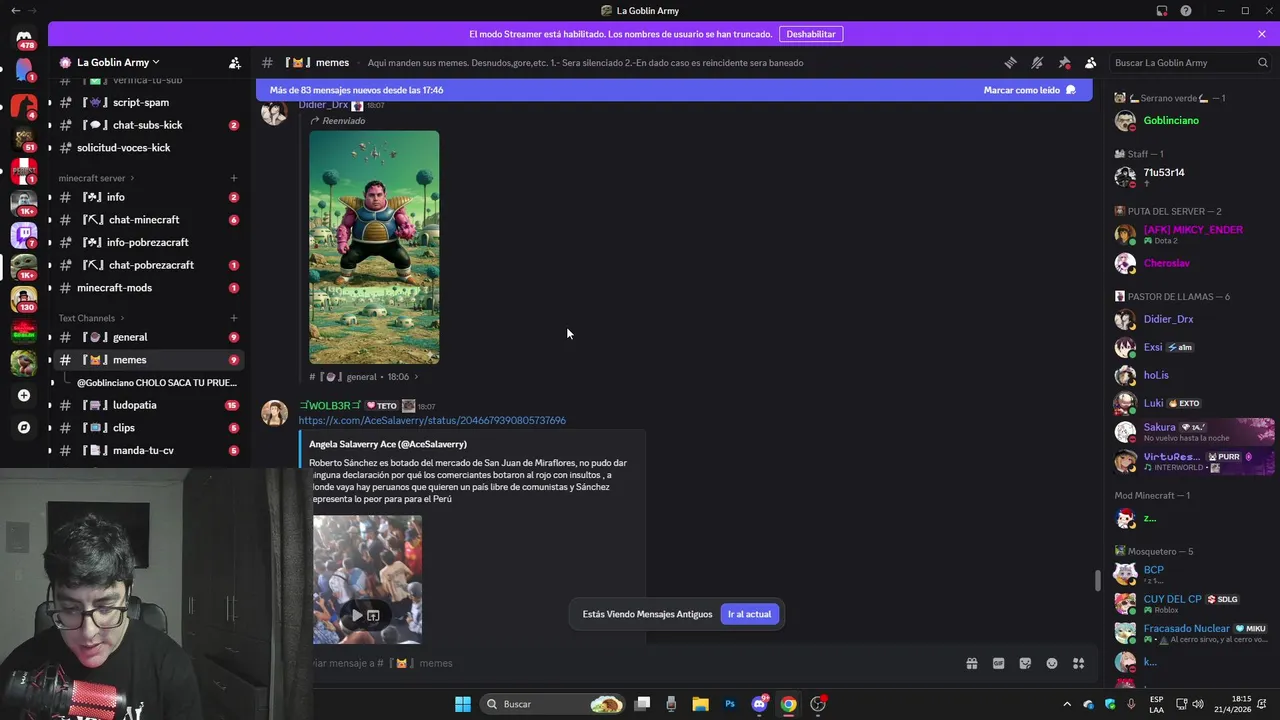This screenshot has width=1280, height=720.
Task: Jump to present with Ir al actual
Action: coord(749,614)
